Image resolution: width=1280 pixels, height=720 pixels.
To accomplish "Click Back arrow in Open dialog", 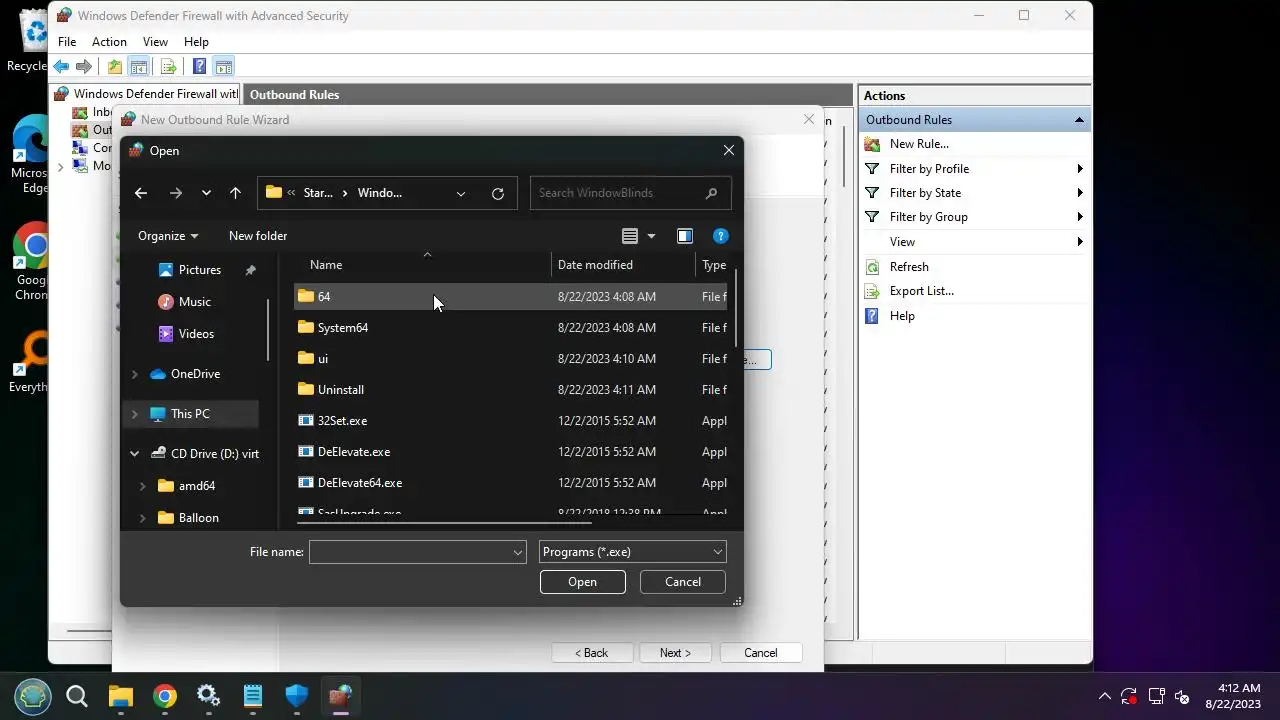I will click(141, 193).
